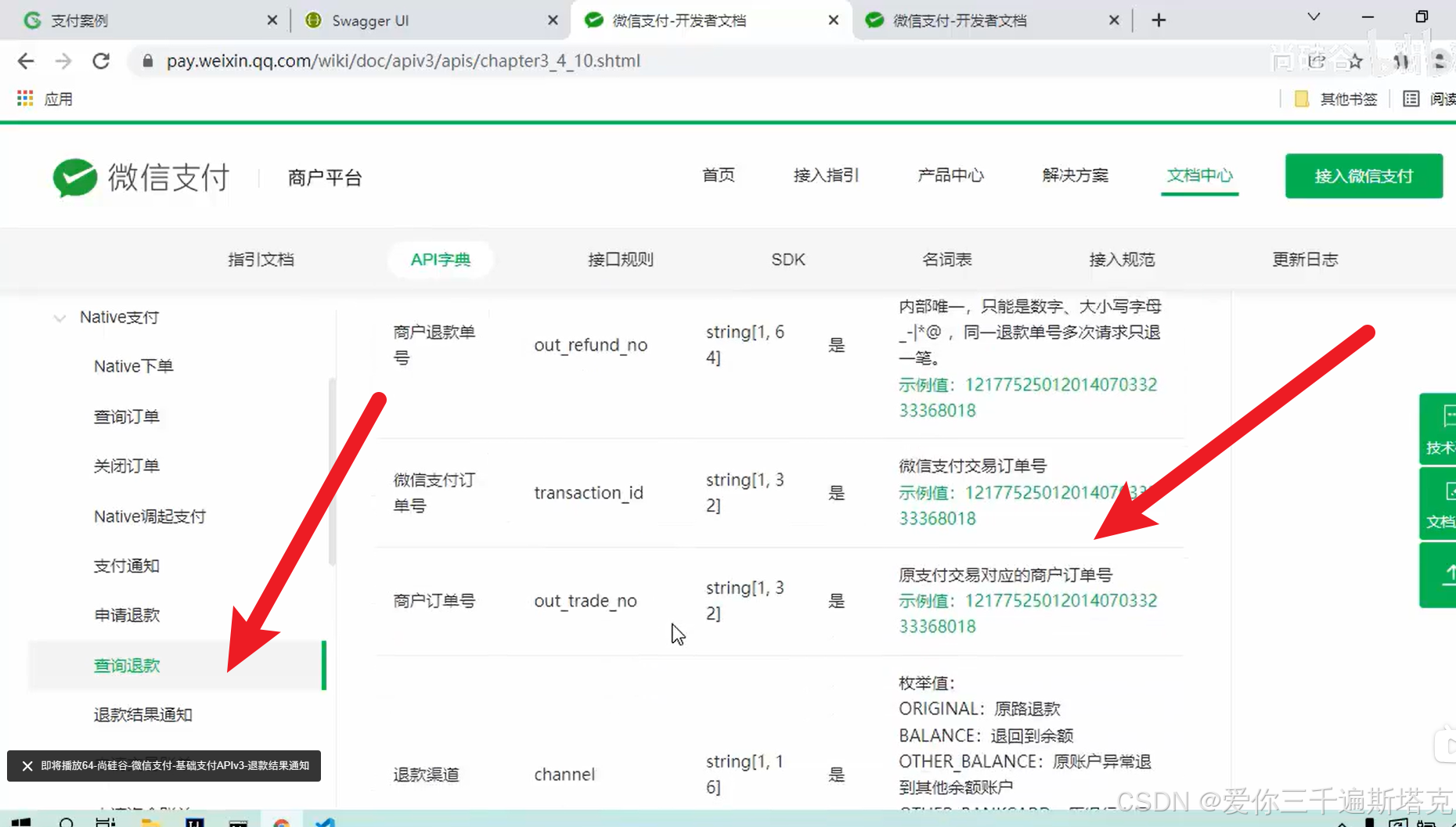Open Native下单 in the sidebar
Viewport: 1456px width, 827px height.
tap(134, 366)
